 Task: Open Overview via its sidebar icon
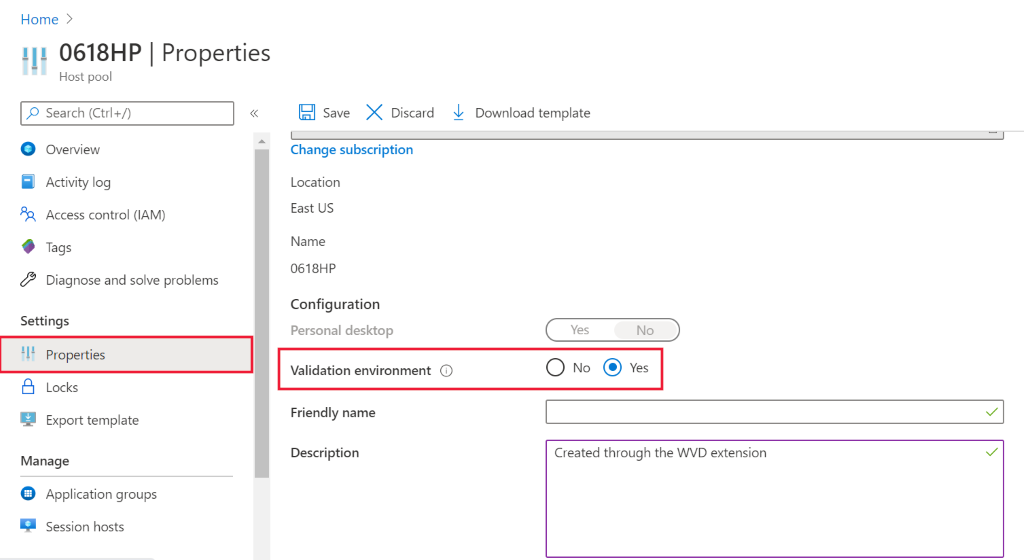coord(28,150)
